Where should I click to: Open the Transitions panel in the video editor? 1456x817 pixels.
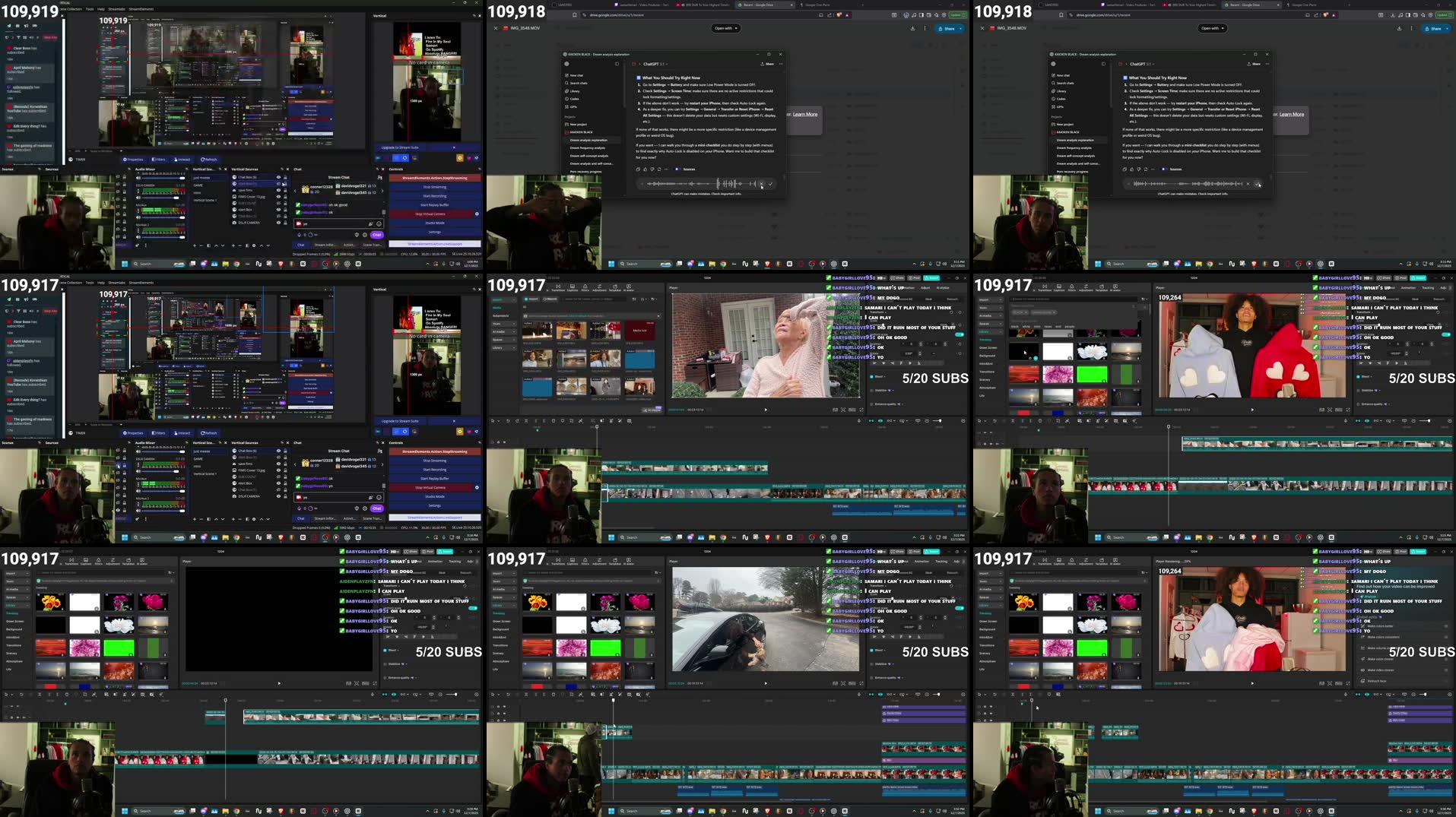click(559, 287)
